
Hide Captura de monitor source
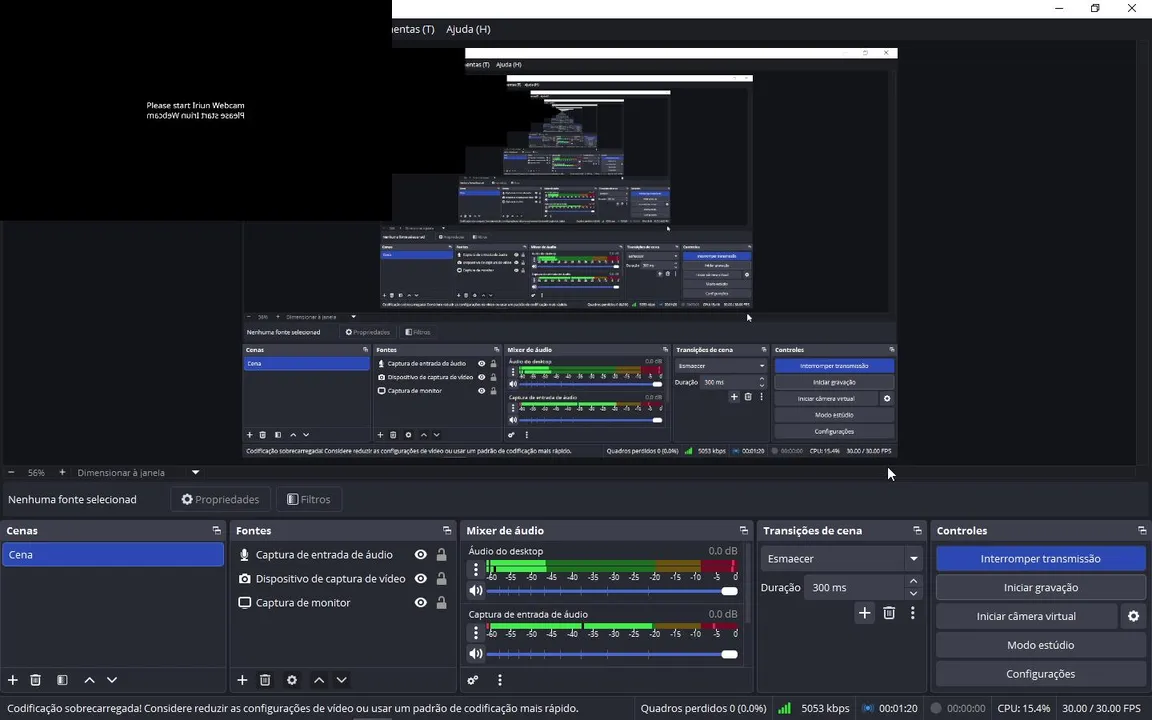point(420,602)
